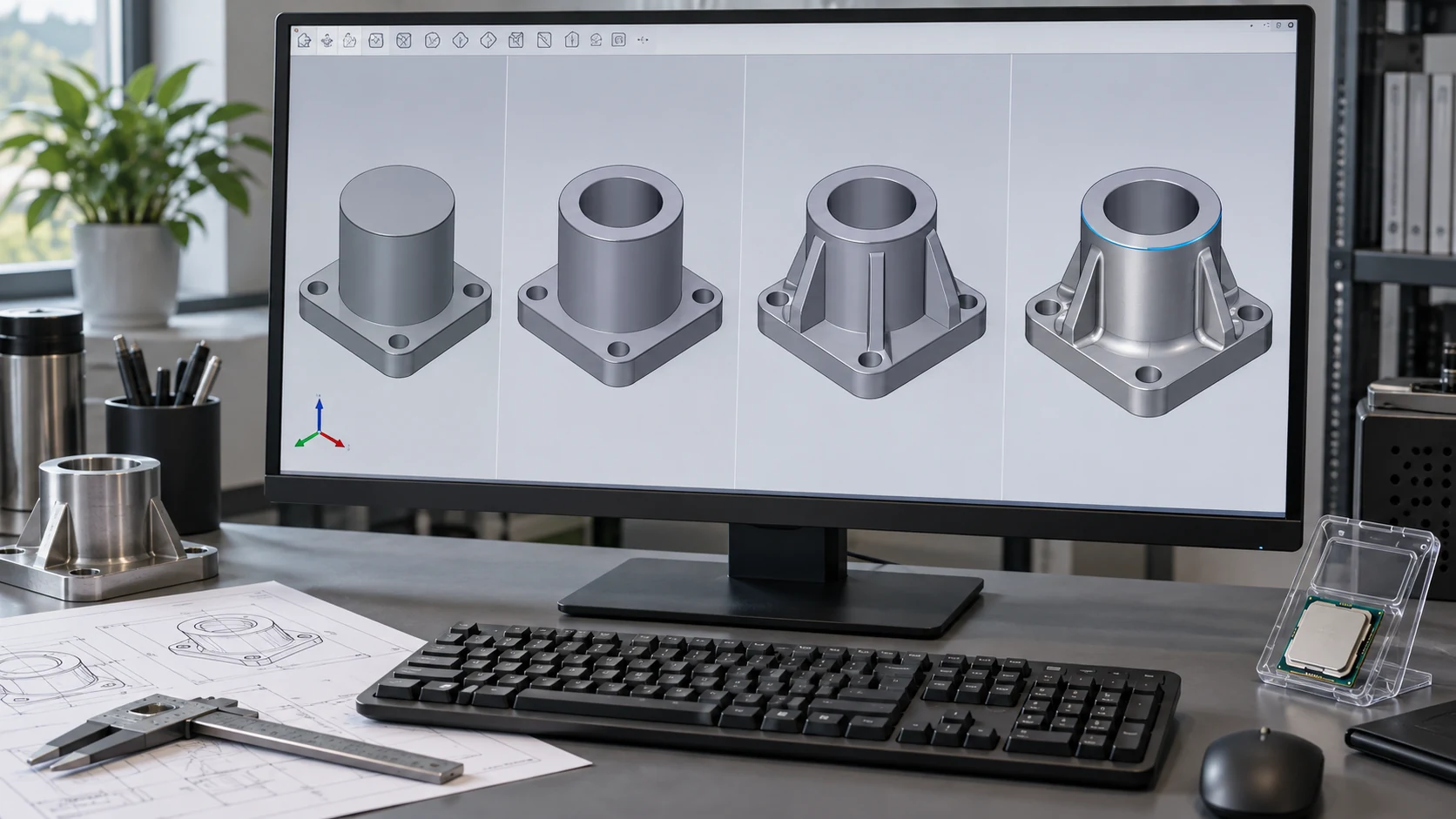Select the filleted model with blue highlighted edge

click(1149, 292)
